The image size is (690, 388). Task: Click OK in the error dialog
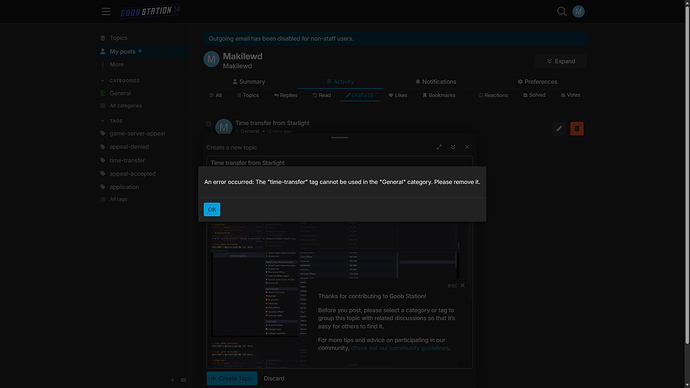pos(212,209)
